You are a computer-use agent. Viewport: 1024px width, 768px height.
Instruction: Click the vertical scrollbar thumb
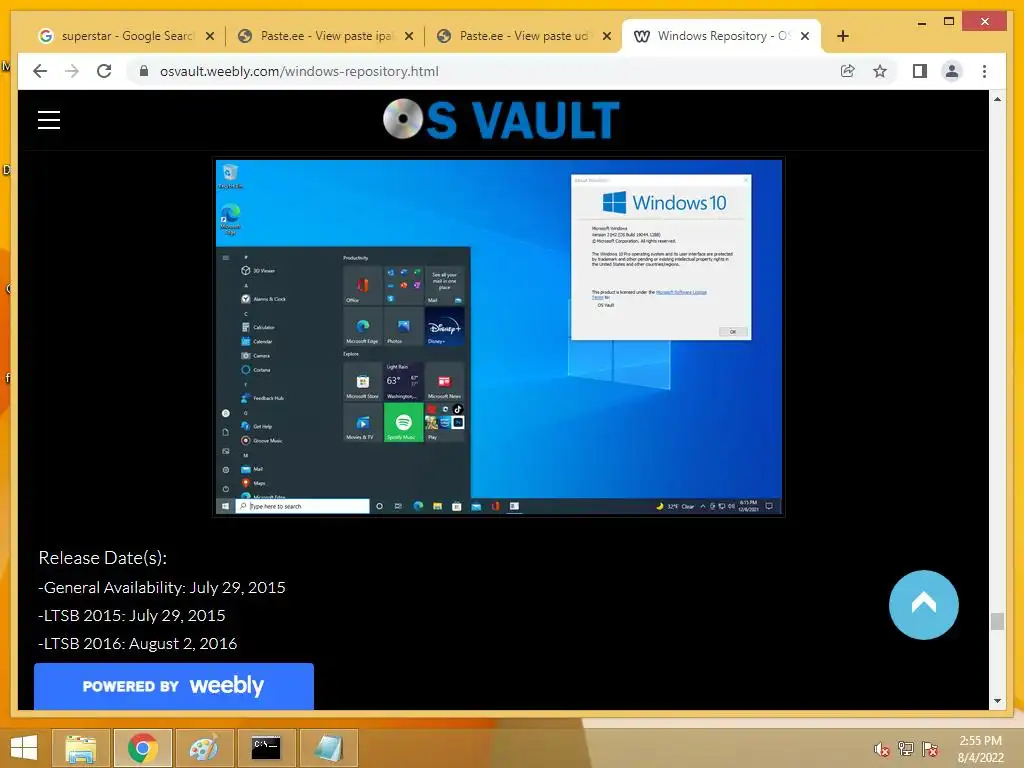tap(997, 621)
